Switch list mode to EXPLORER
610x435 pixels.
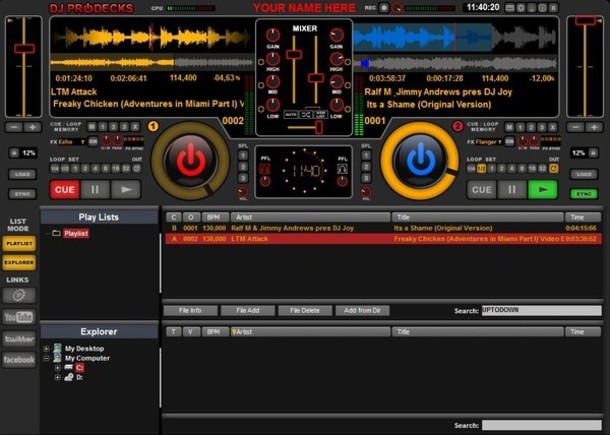19,263
